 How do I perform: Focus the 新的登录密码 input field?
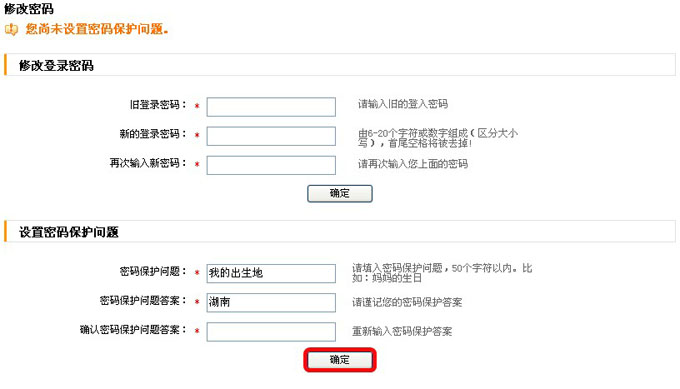tap(271, 136)
